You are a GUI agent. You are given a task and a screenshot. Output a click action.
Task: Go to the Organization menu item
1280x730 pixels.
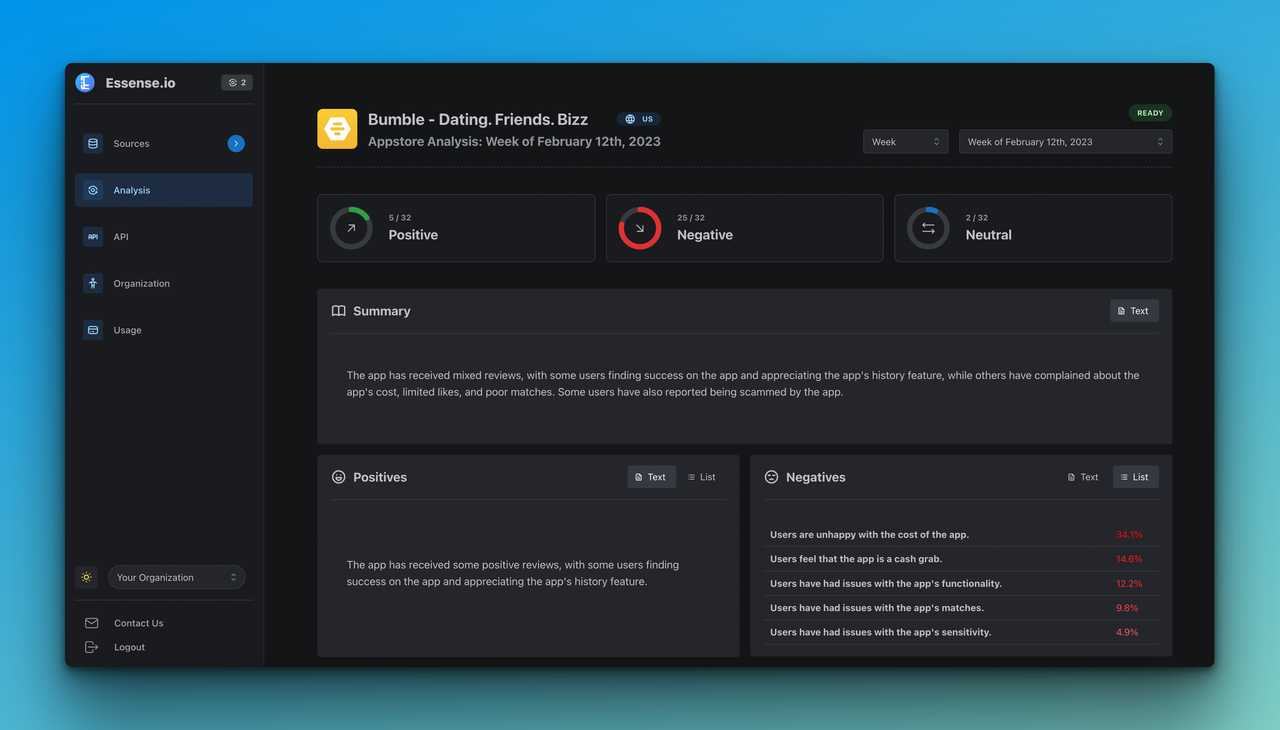(164, 283)
